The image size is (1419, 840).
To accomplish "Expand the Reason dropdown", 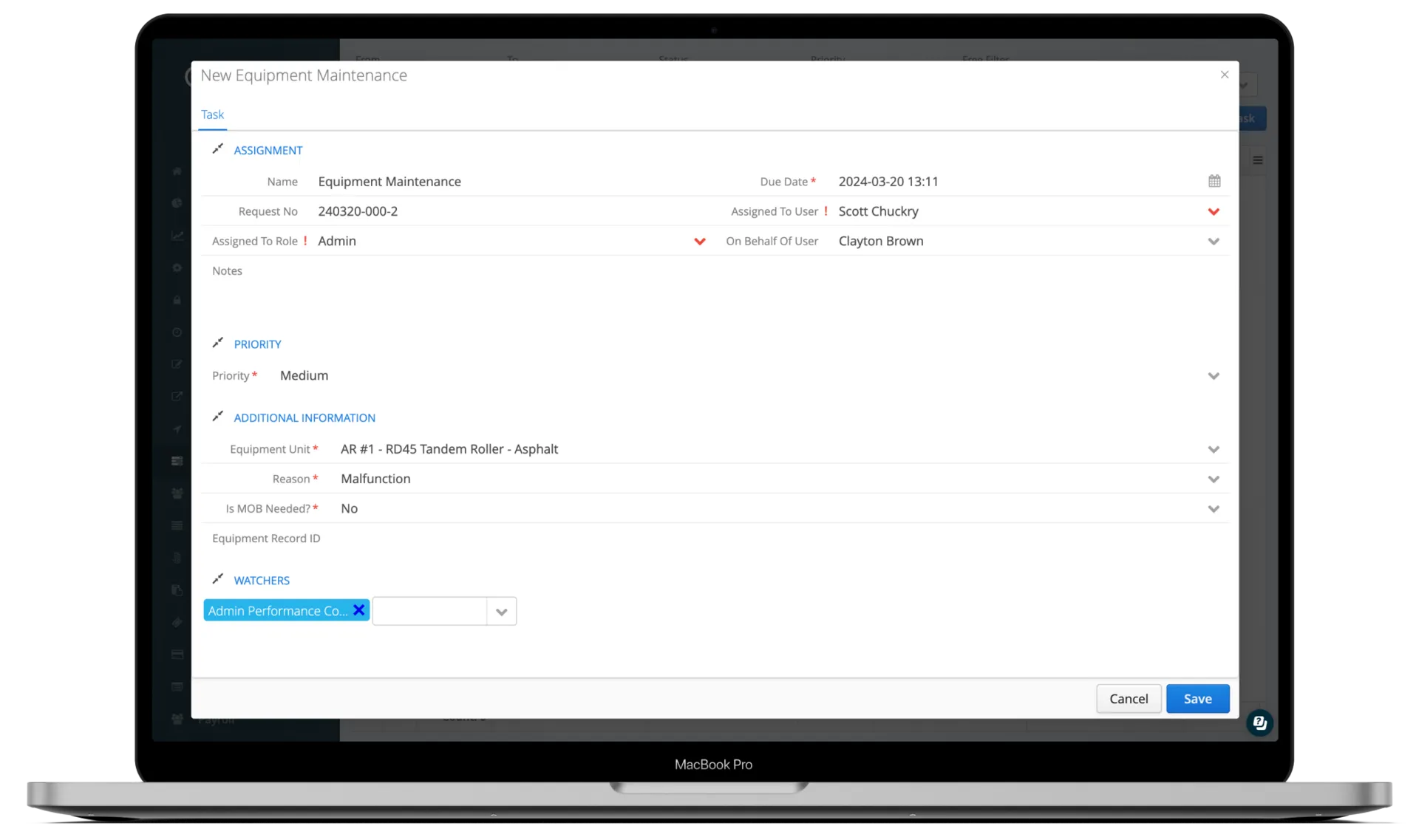I will click(x=1214, y=479).
